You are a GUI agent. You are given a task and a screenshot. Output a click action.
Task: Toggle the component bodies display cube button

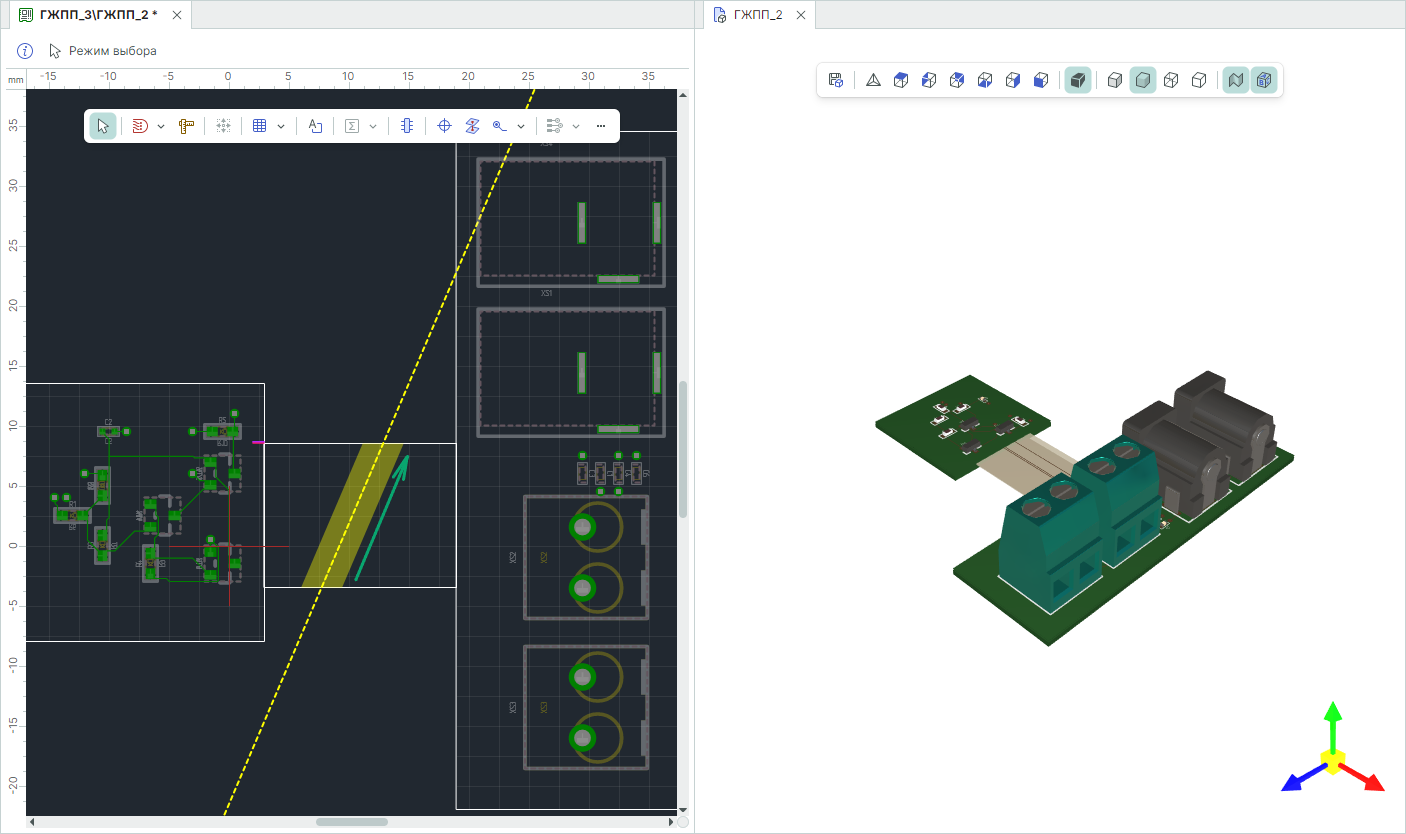1264,80
